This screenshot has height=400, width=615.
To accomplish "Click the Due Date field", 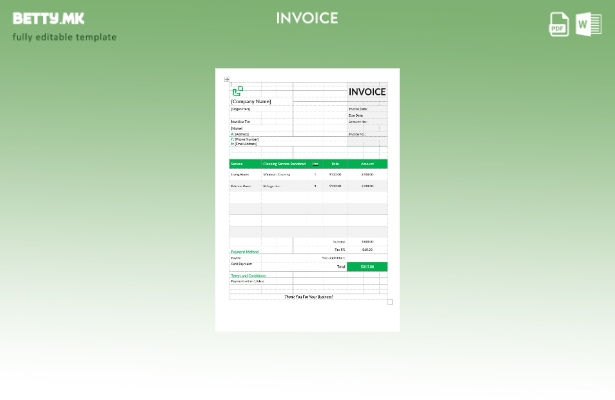I will pos(356,115).
